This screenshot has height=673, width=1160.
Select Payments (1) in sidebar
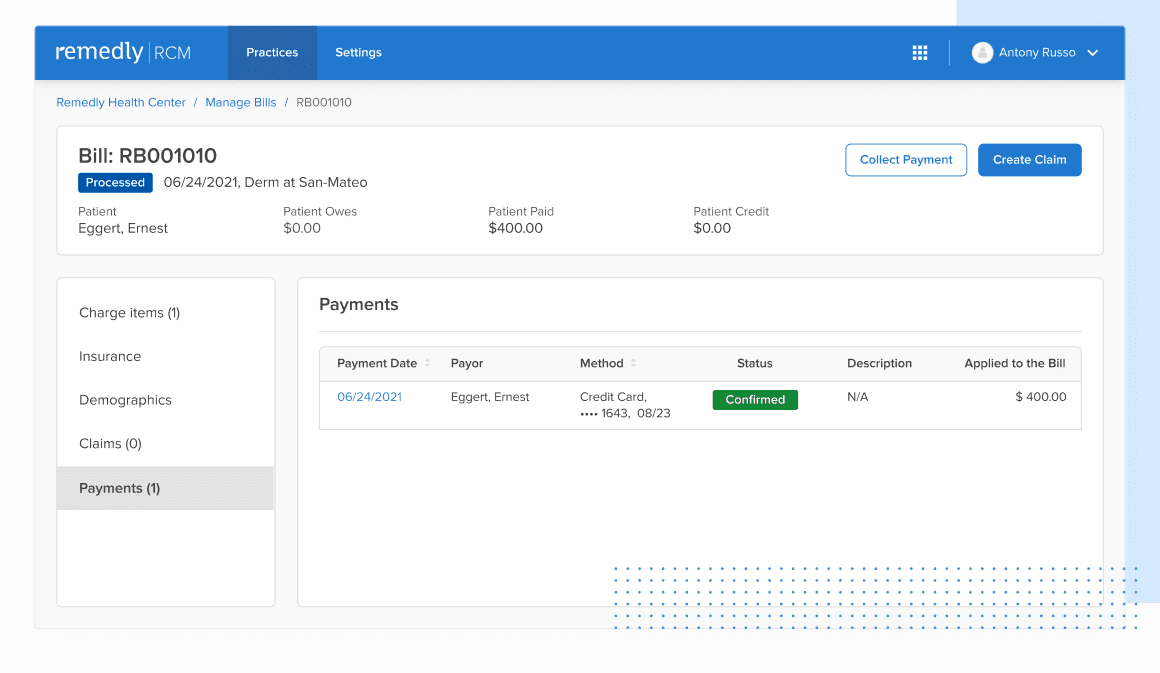click(x=166, y=488)
